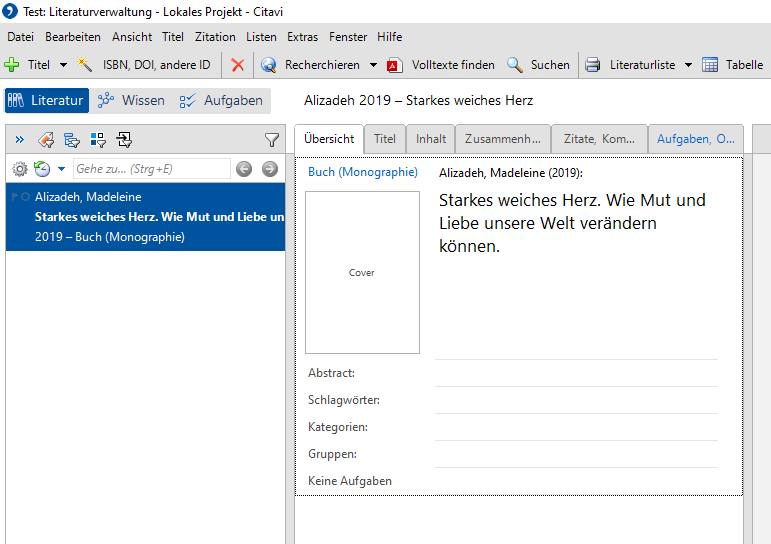Click the squares selection filter icon
771x544 pixels.
[98, 140]
